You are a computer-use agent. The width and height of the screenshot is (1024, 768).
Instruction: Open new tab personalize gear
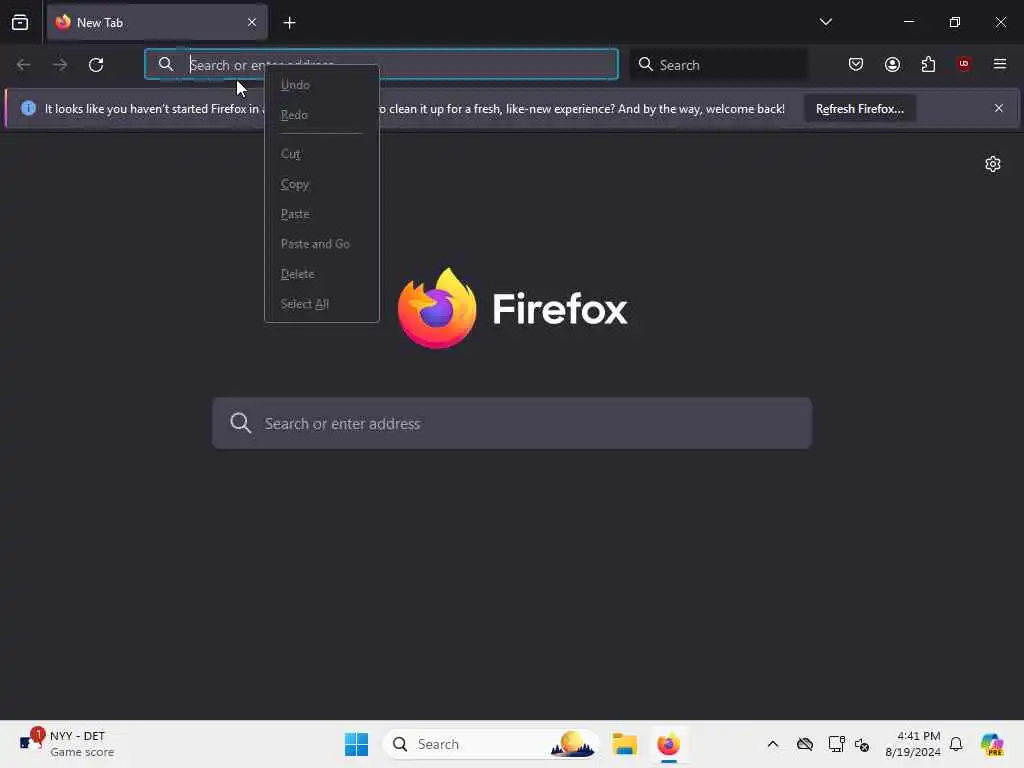pyautogui.click(x=993, y=164)
